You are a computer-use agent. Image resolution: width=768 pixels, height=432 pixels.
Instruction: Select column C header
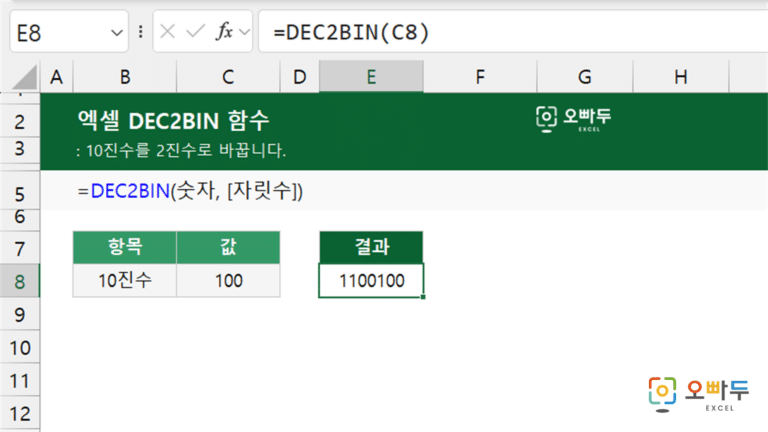(x=228, y=77)
